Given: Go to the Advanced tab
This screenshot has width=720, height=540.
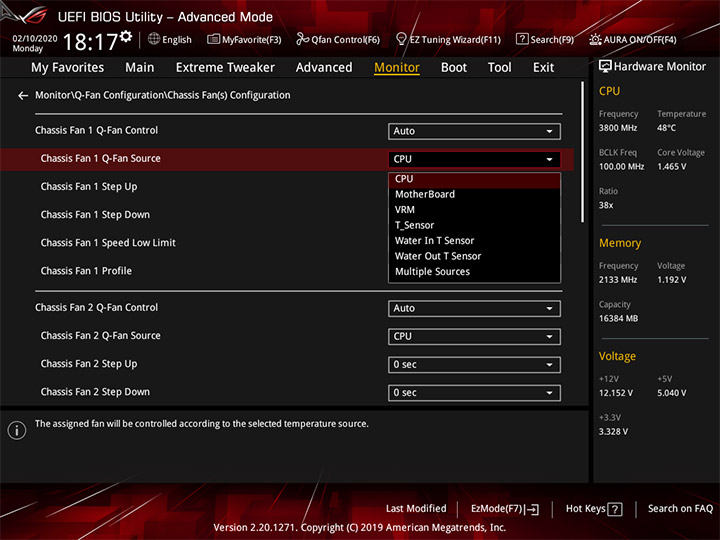Looking at the screenshot, I should point(324,68).
